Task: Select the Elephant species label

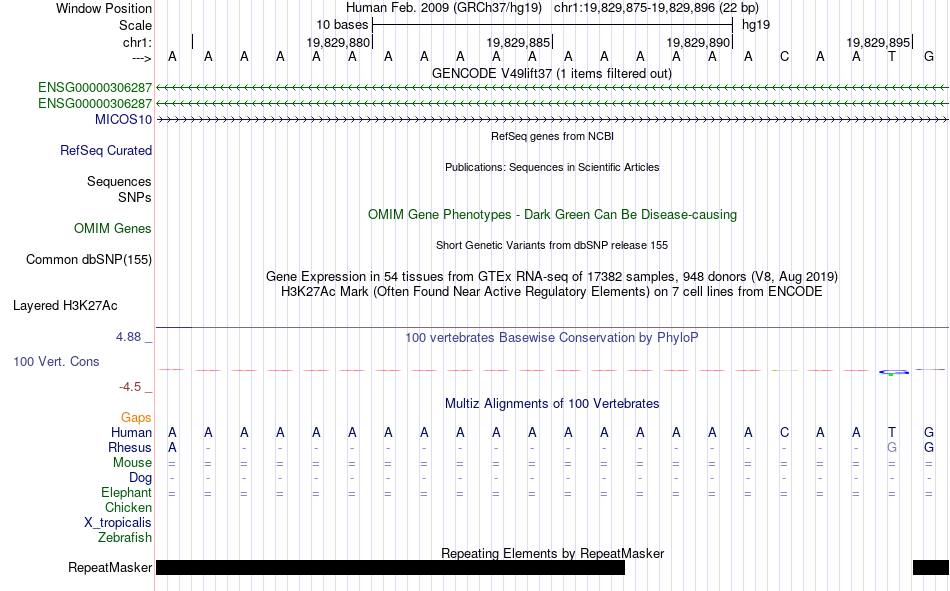Action: point(126,492)
